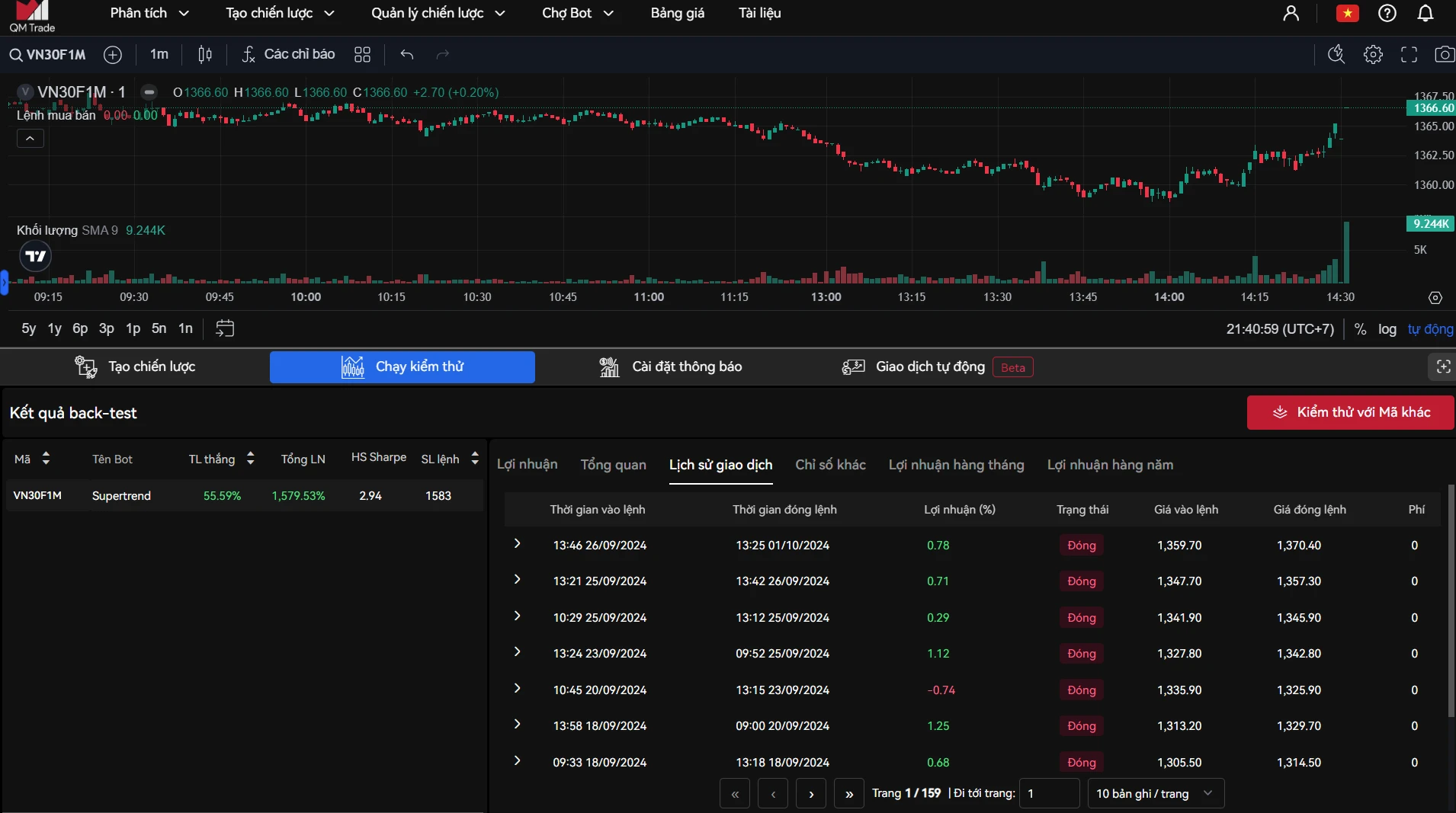Open the candlestick chart type selector
Image resolution: width=1456 pixels, height=813 pixels.
[x=205, y=55]
